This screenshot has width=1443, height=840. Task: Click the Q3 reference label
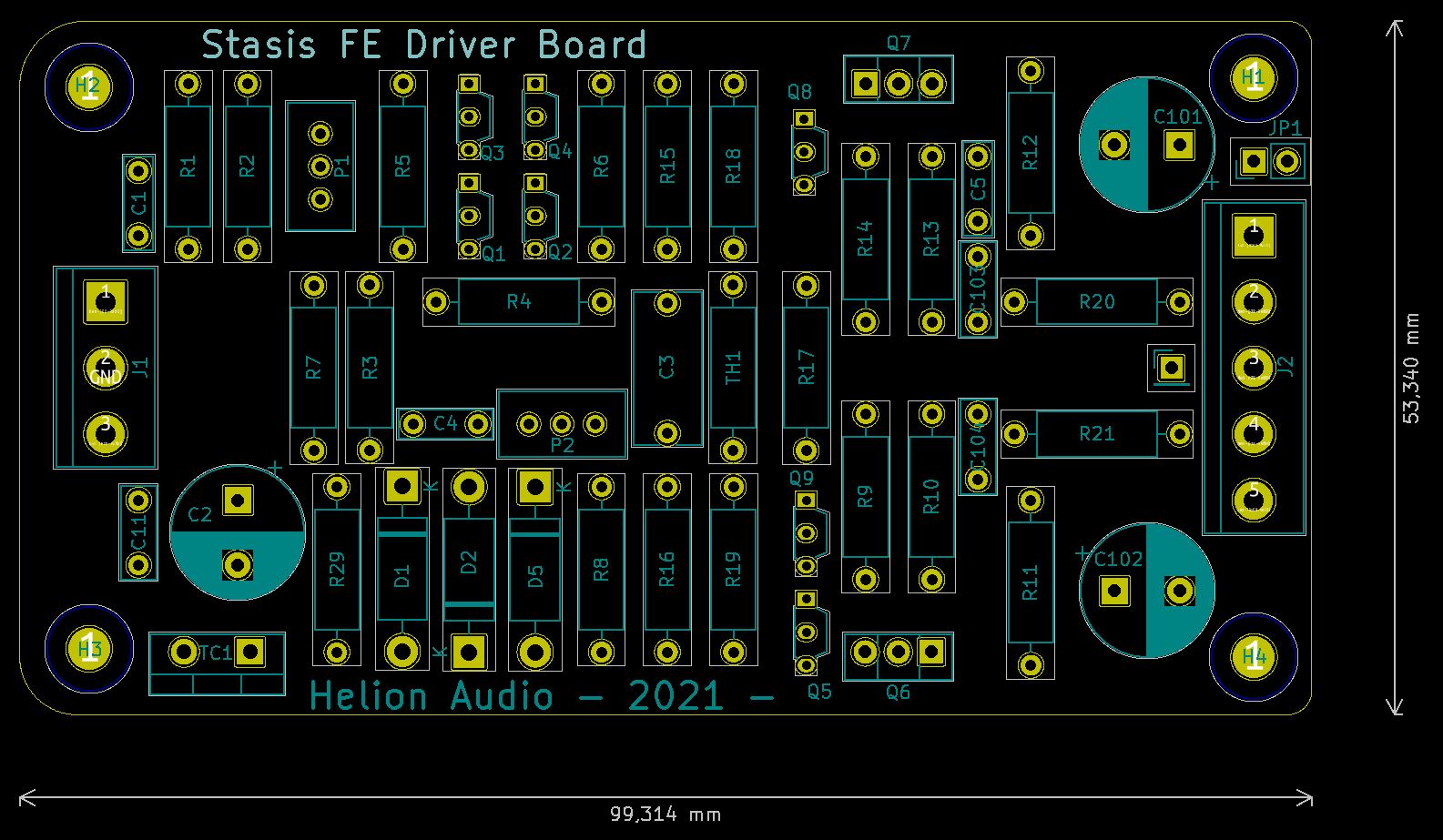coord(493,153)
